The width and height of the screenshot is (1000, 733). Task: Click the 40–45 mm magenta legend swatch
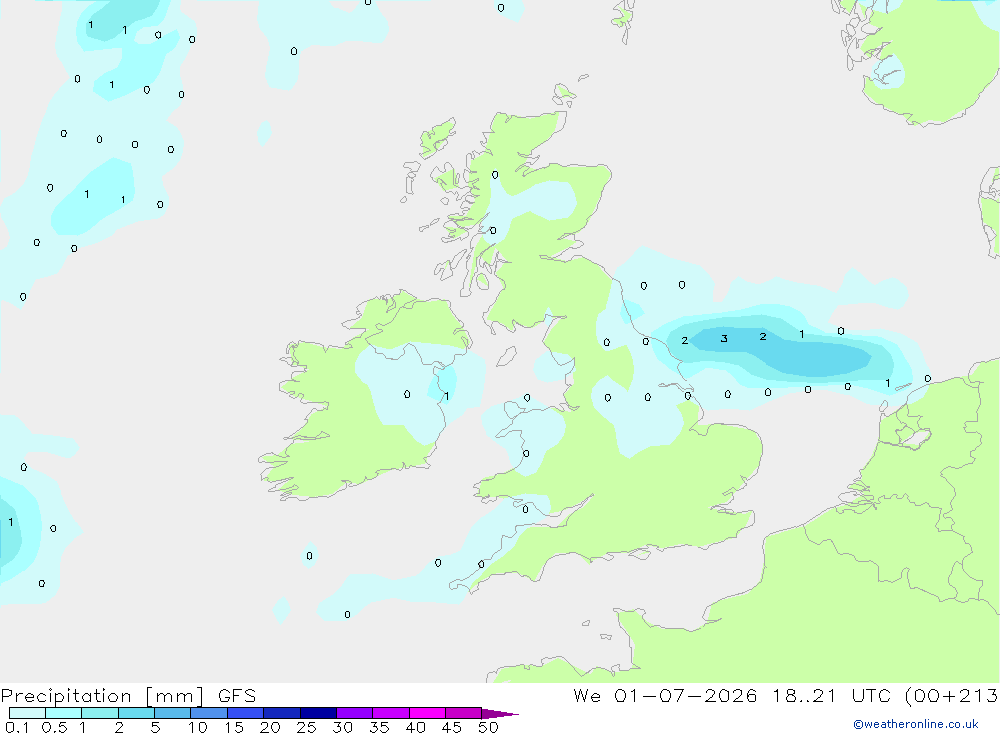[x=427, y=713]
